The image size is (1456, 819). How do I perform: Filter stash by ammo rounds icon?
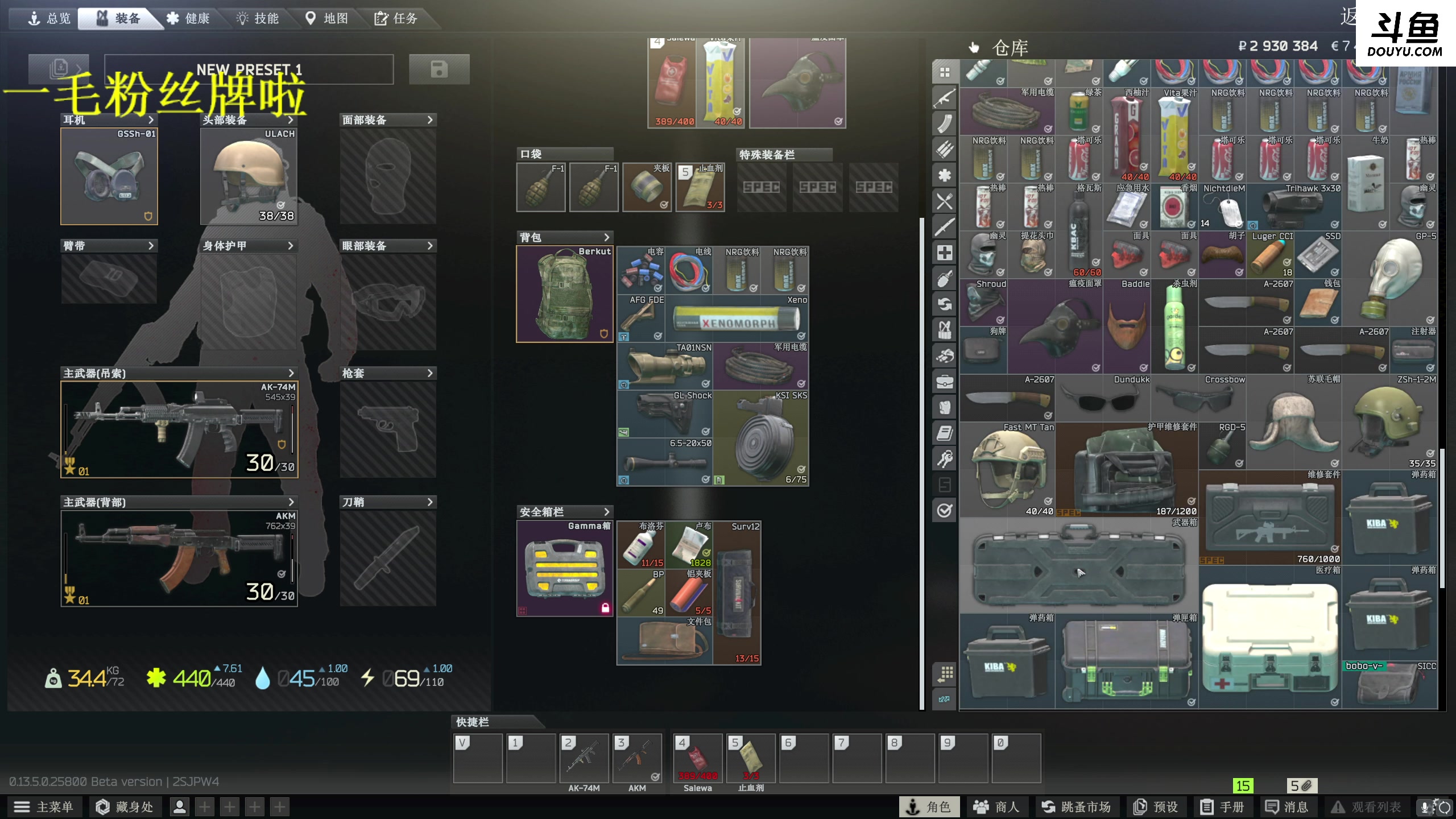pos(945,149)
